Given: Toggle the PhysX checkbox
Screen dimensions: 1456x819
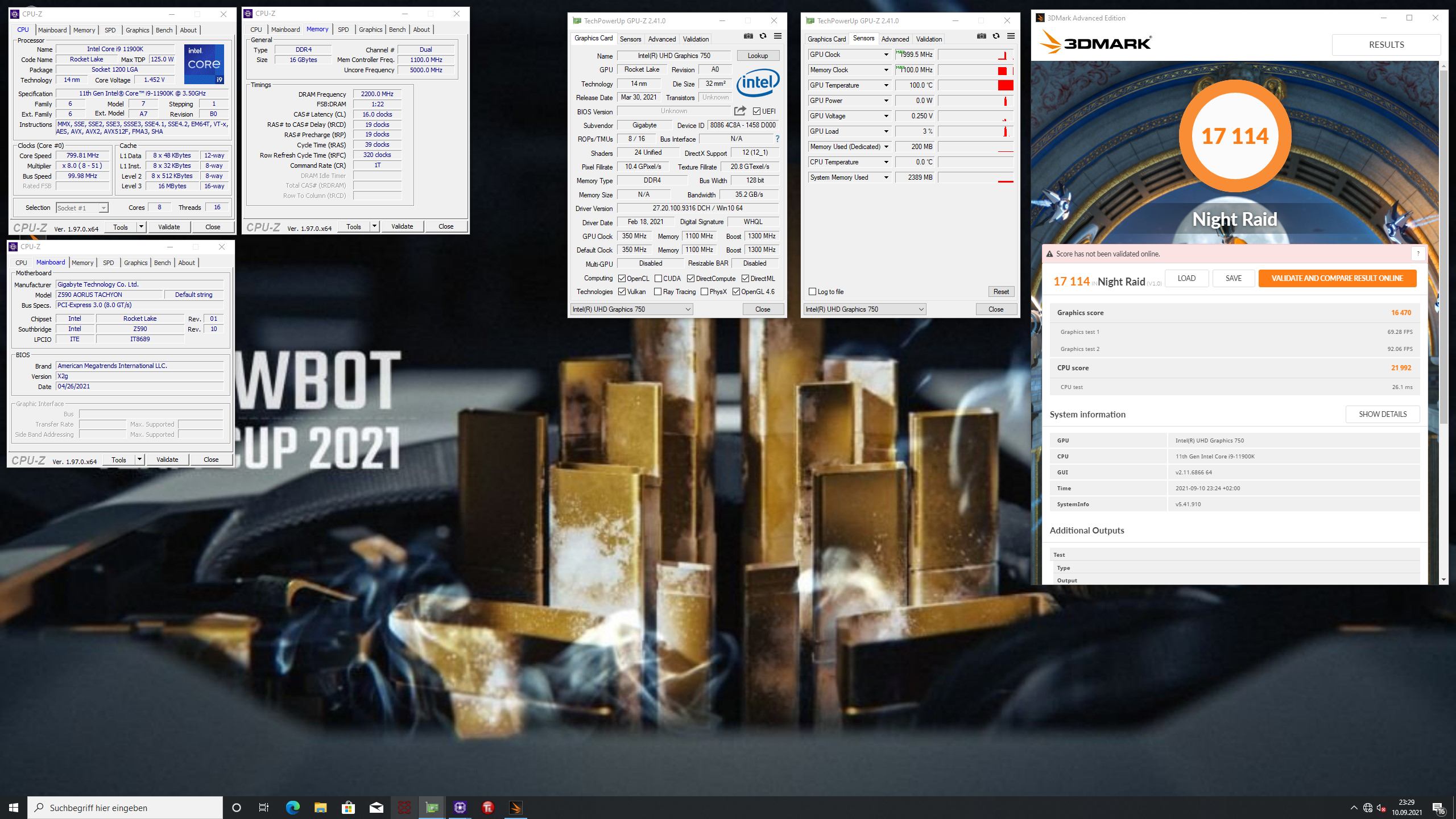Looking at the screenshot, I should coord(705,292).
